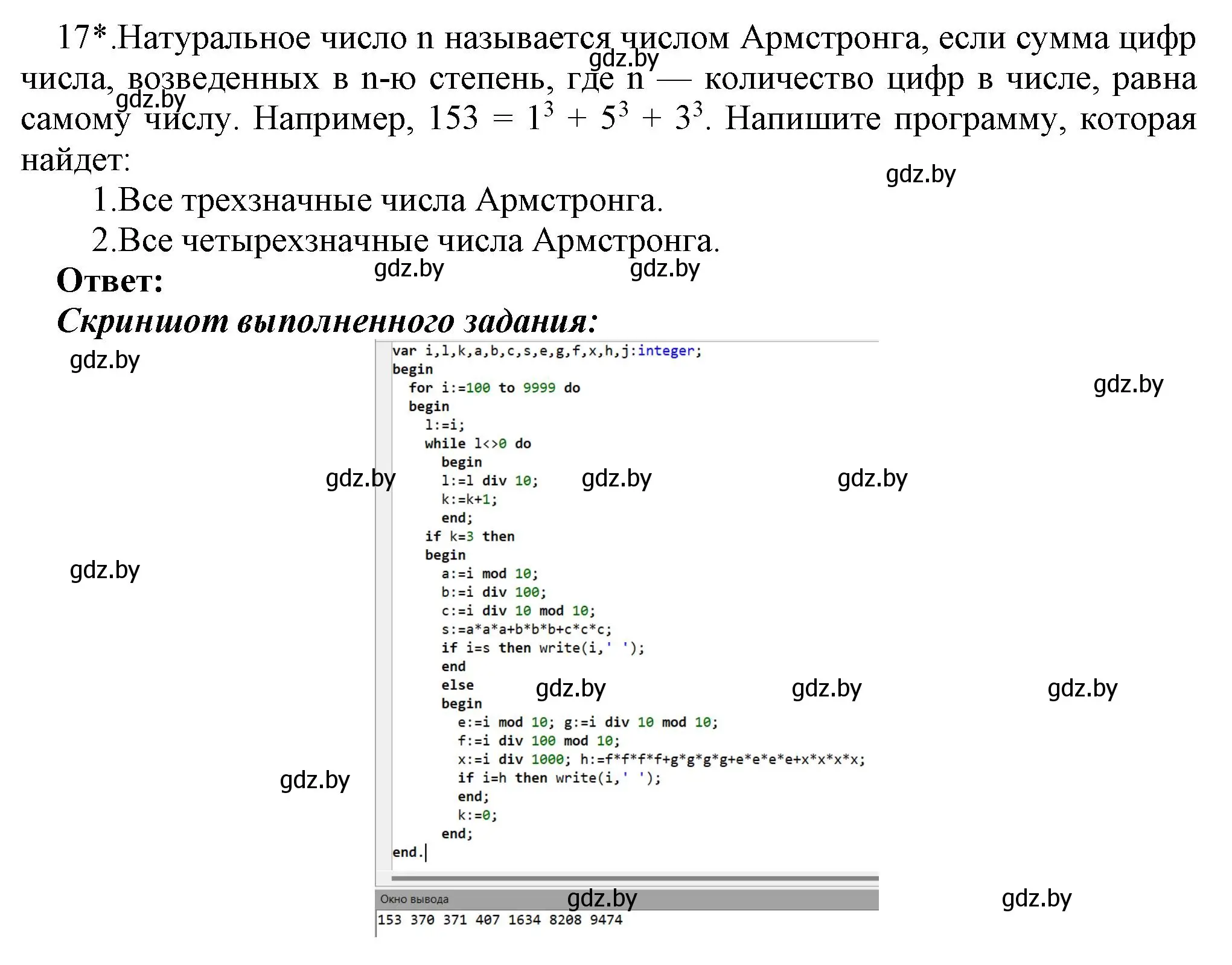Click the 'if i=s then write' line
Screen dimensions: 1232x965
pos(543,648)
